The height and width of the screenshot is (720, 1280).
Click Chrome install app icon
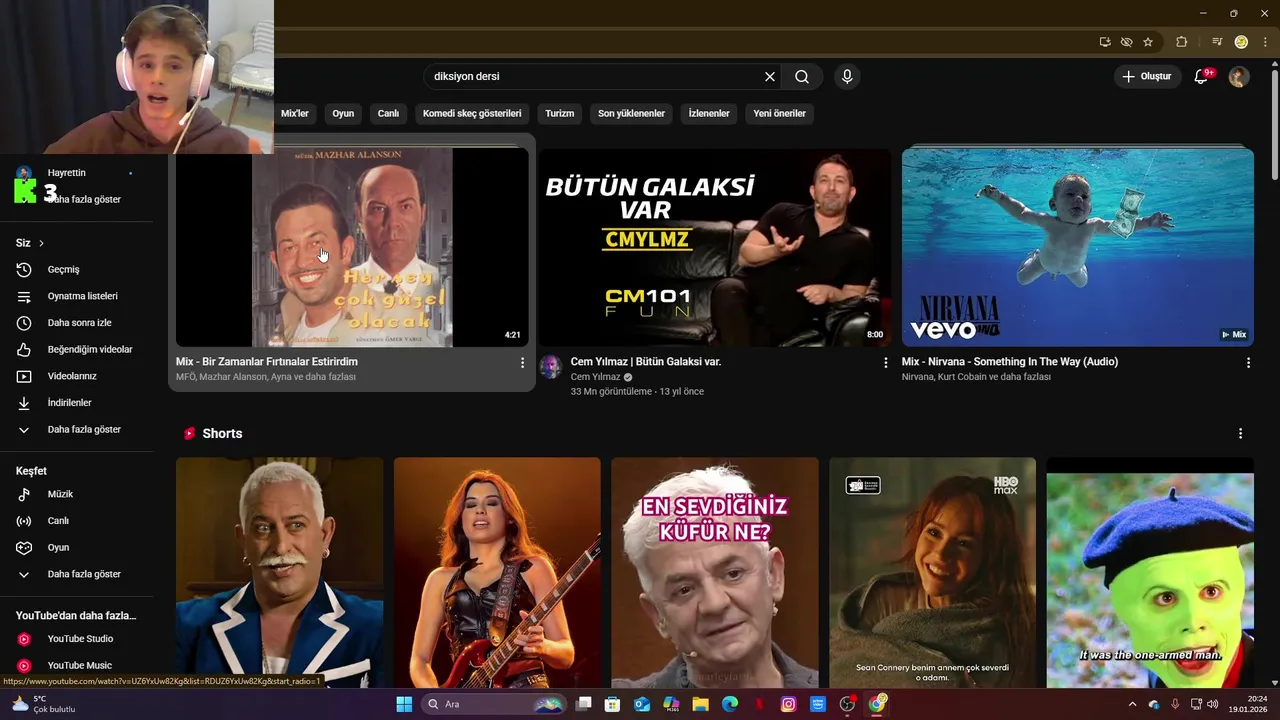point(1105,42)
